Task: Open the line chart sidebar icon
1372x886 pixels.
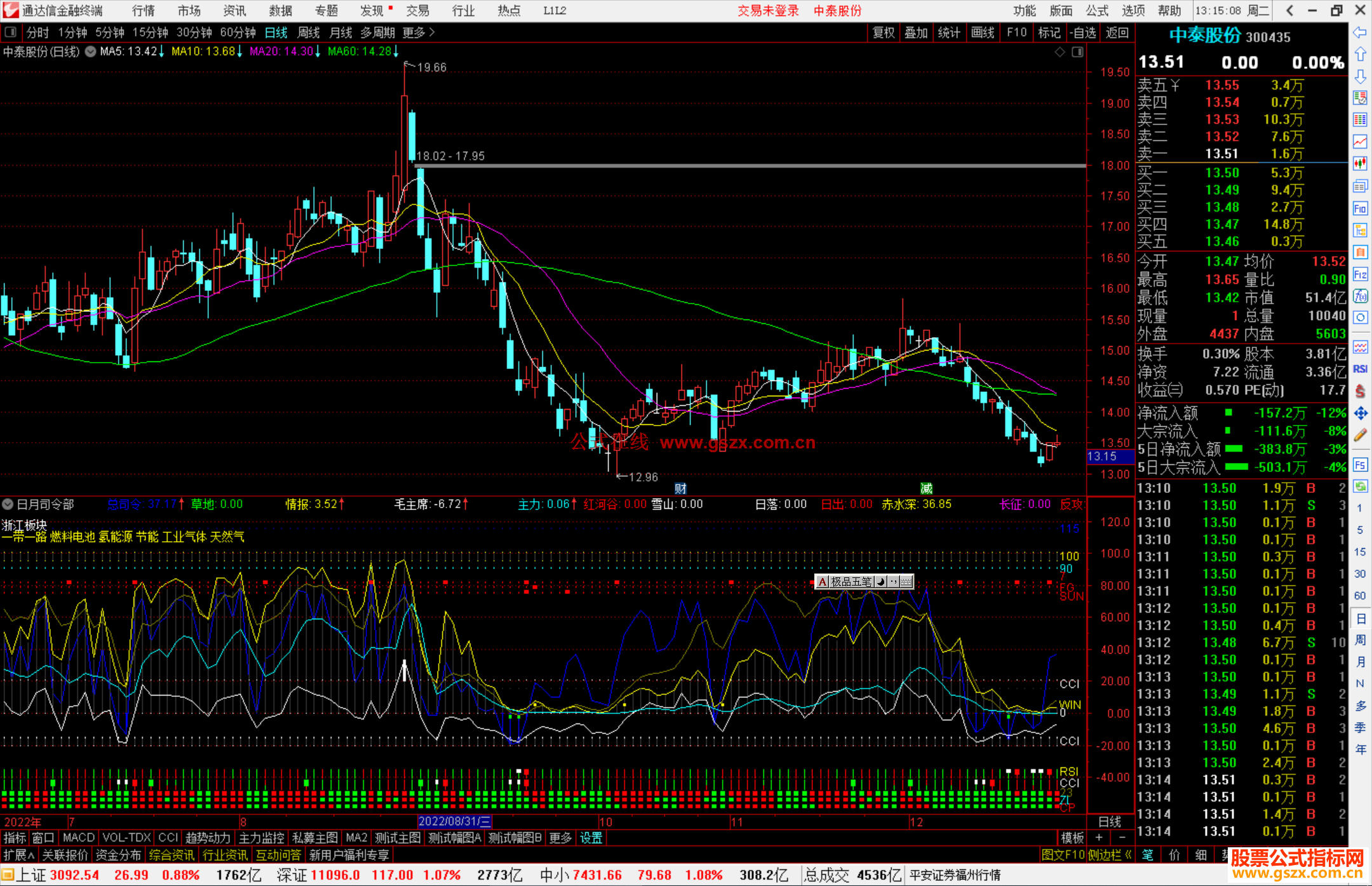Action: click(1360, 142)
